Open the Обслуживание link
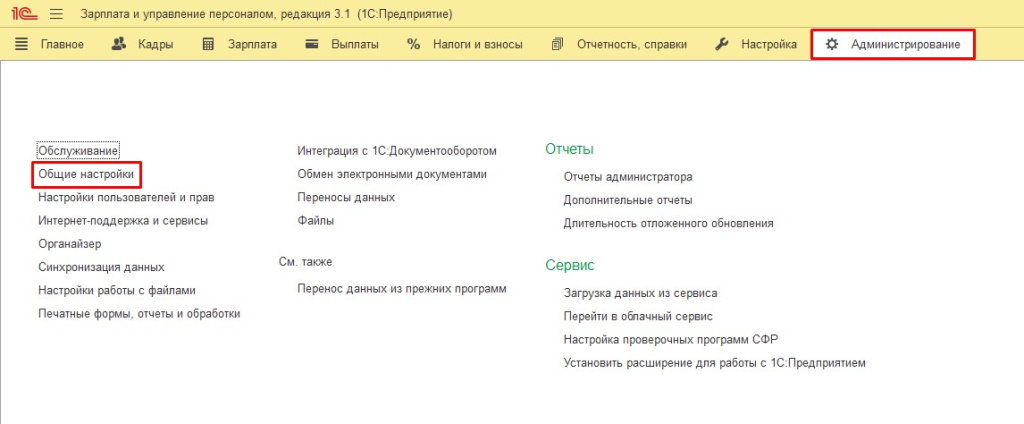This screenshot has height=424, width=1024. [x=78, y=151]
